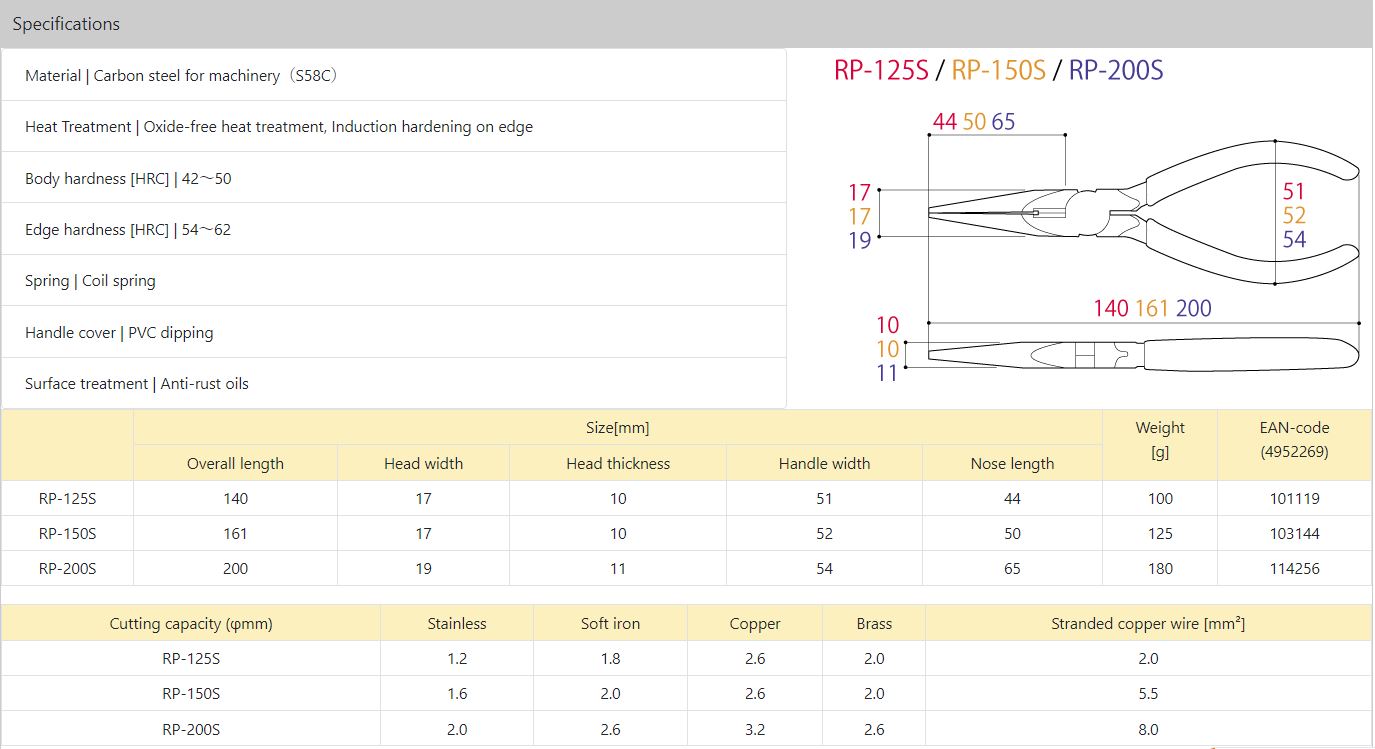
Task: Select the red RP-125S title above the diagram
Action: [x=881, y=70]
